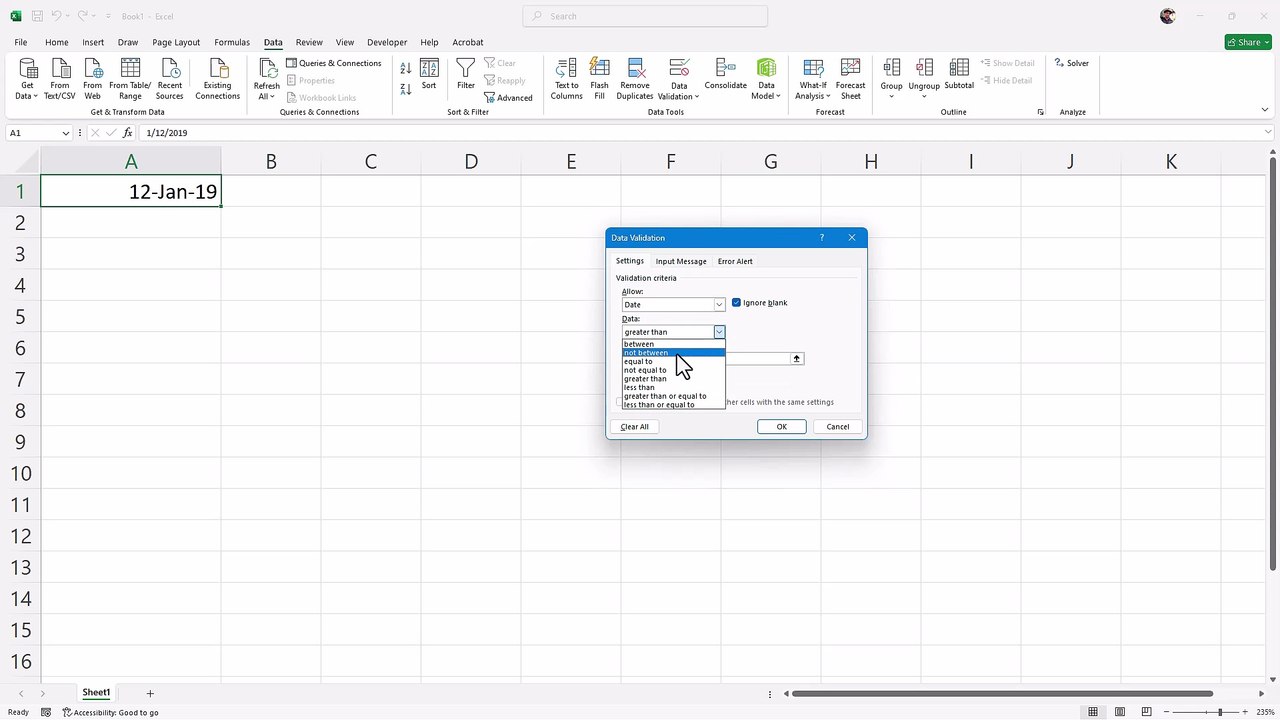Viewport: 1280px width, 720px height.
Task: Import From Table/Range
Action: tap(130, 79)
